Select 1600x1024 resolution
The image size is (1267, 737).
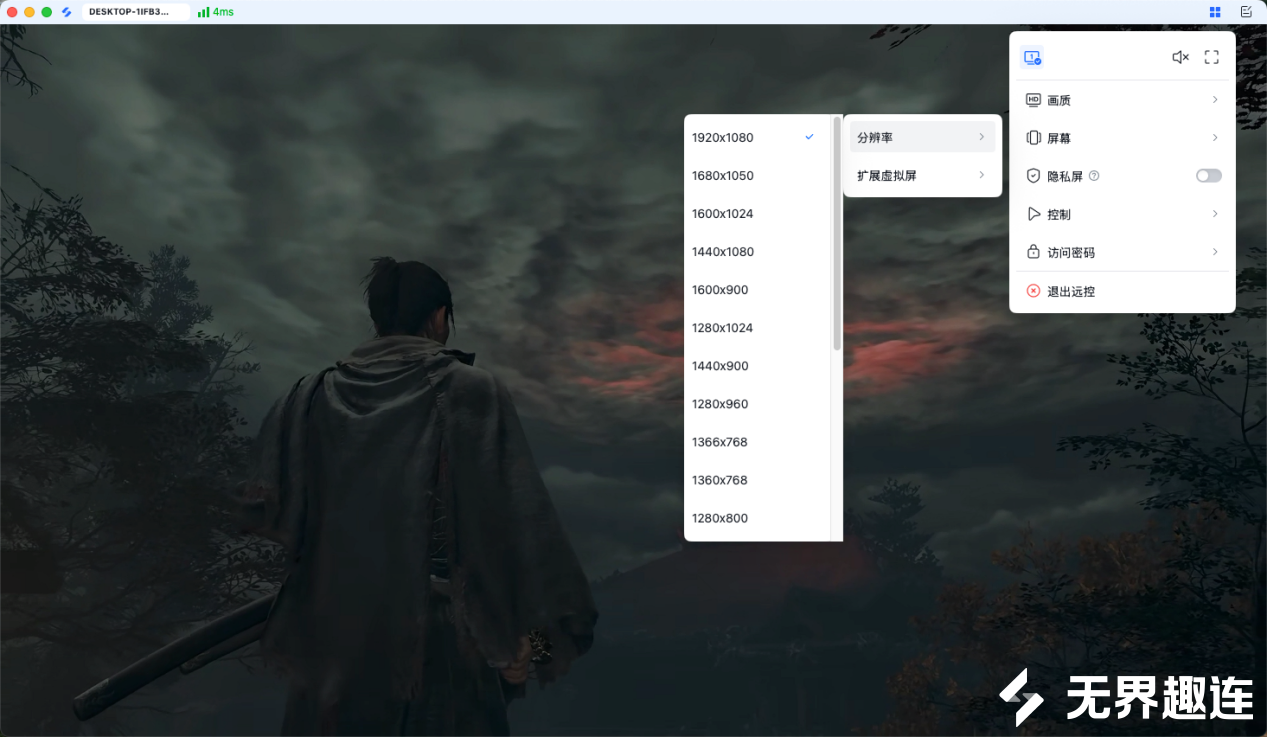757,213
